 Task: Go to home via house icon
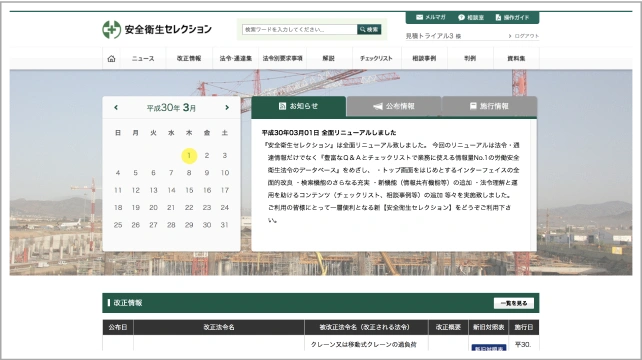111,59
